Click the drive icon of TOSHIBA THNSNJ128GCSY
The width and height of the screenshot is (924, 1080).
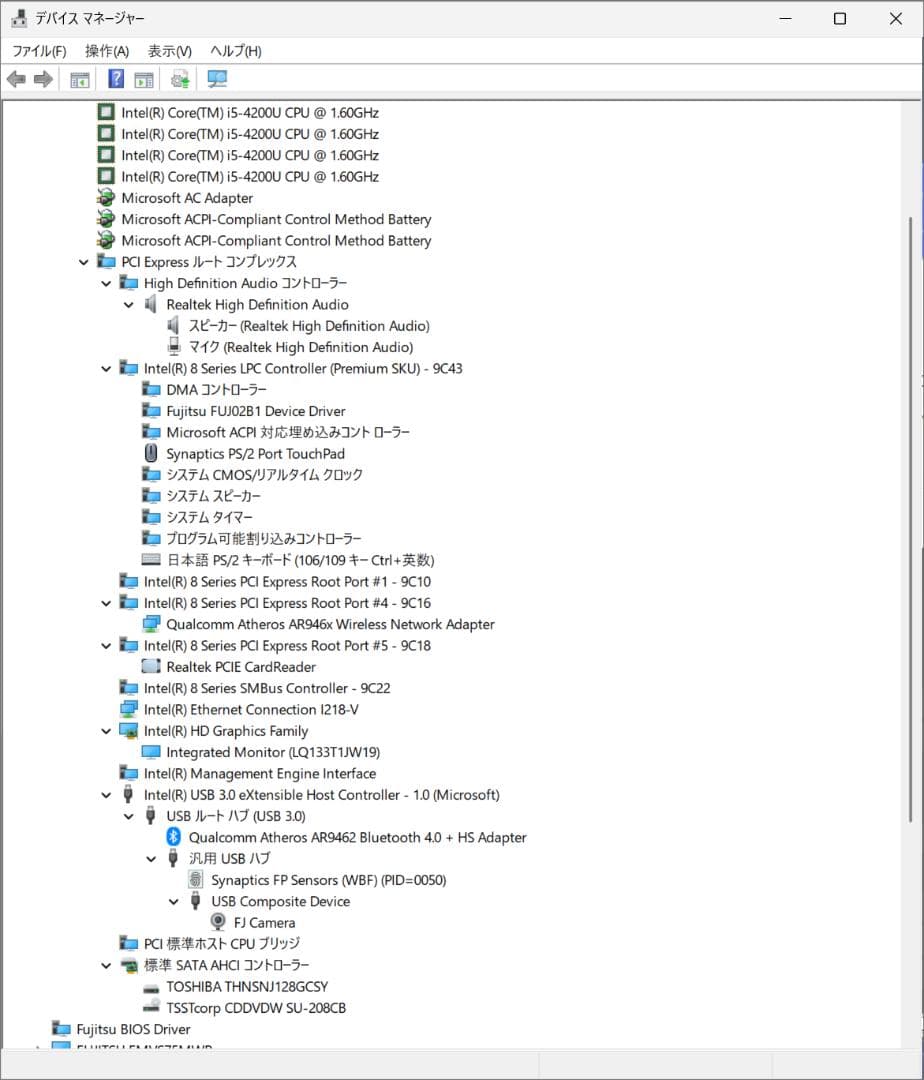[x=151, y=988]
